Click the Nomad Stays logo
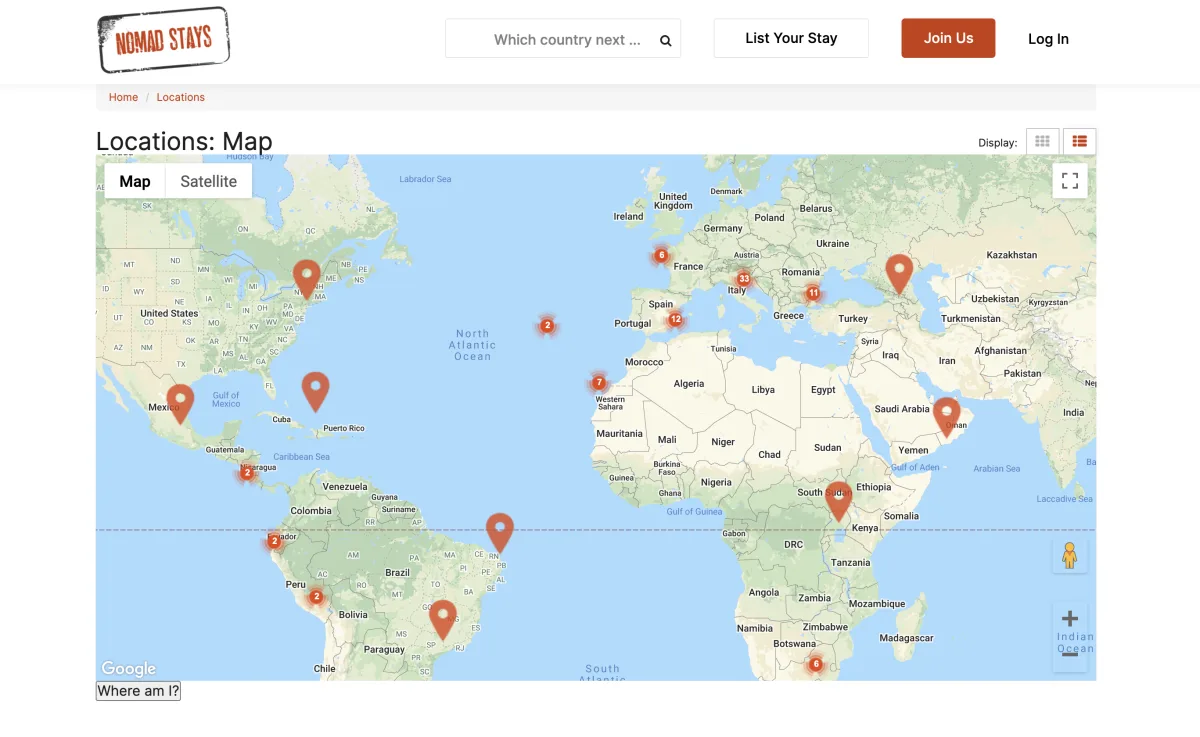The height and width of the screenshot is (737, 1200). (x=164, y=39)
